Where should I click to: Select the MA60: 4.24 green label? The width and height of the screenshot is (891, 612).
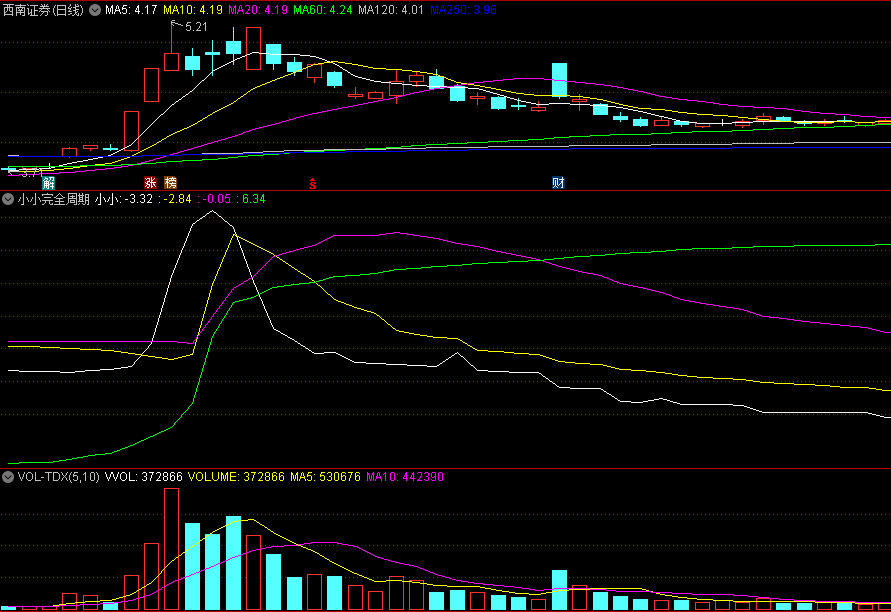[x=323, y=10]
